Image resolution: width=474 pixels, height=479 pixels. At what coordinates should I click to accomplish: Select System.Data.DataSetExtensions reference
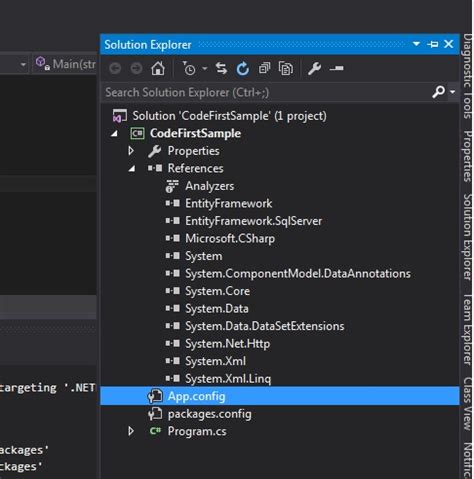click(265, 326)
